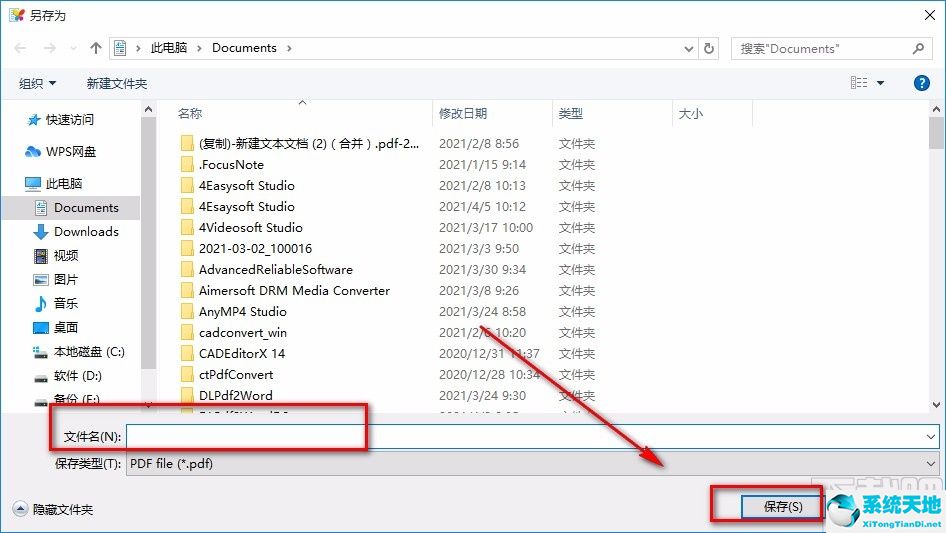
Task: Open help with the question mark
Action: point(921,83)
